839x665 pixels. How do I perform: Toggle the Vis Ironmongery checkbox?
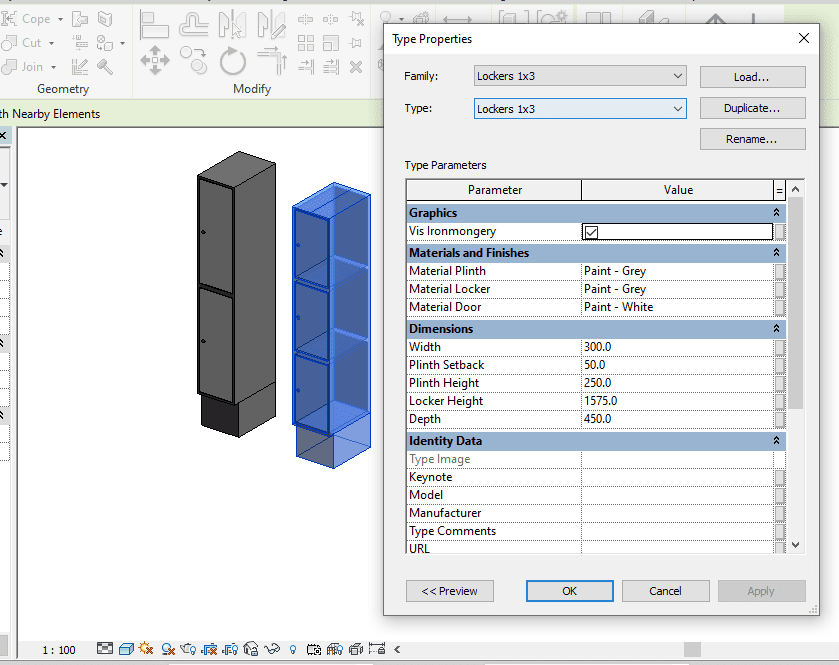click(591, 232)
